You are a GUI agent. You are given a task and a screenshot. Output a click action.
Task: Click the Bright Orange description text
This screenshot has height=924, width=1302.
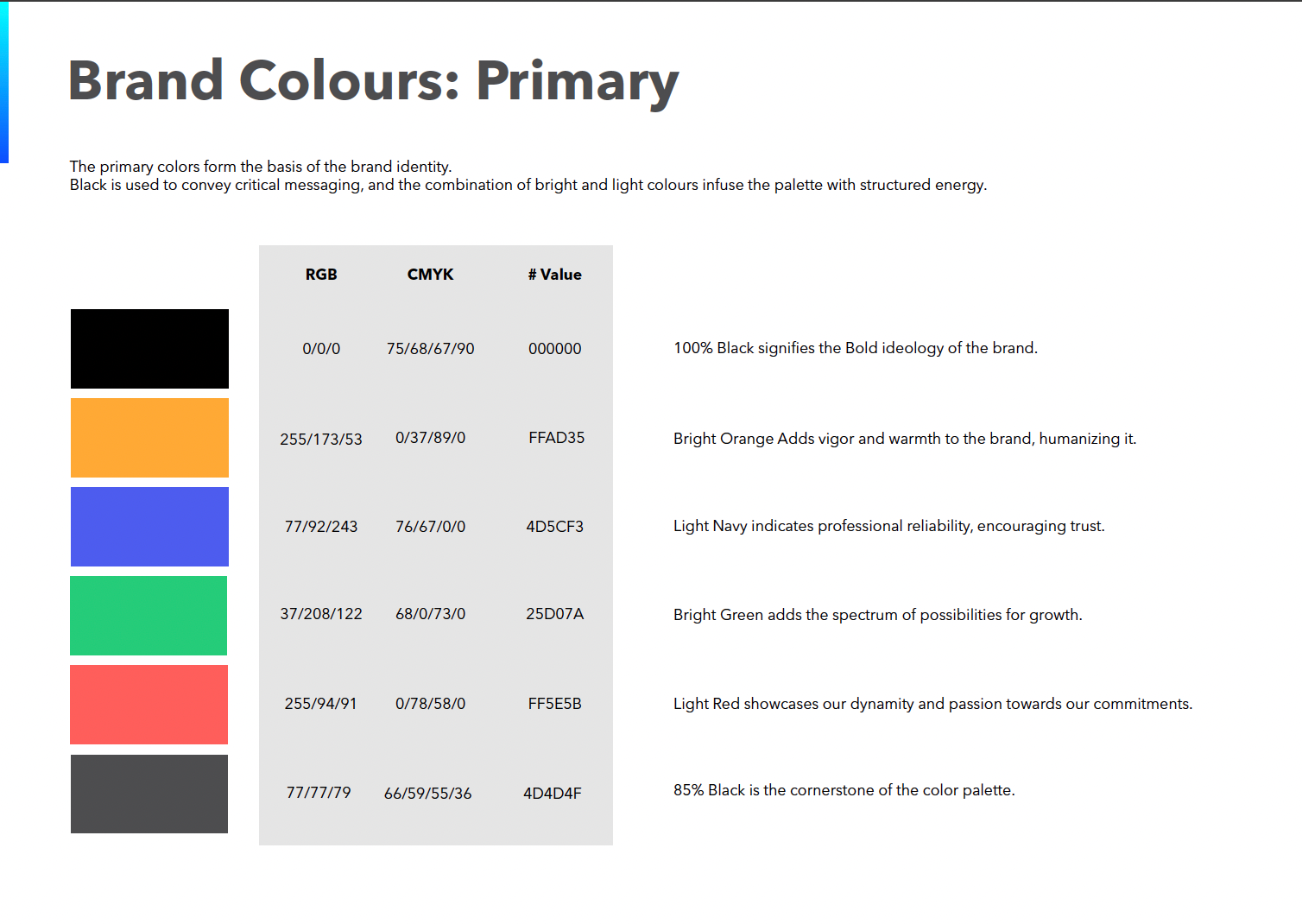(904, 439)
